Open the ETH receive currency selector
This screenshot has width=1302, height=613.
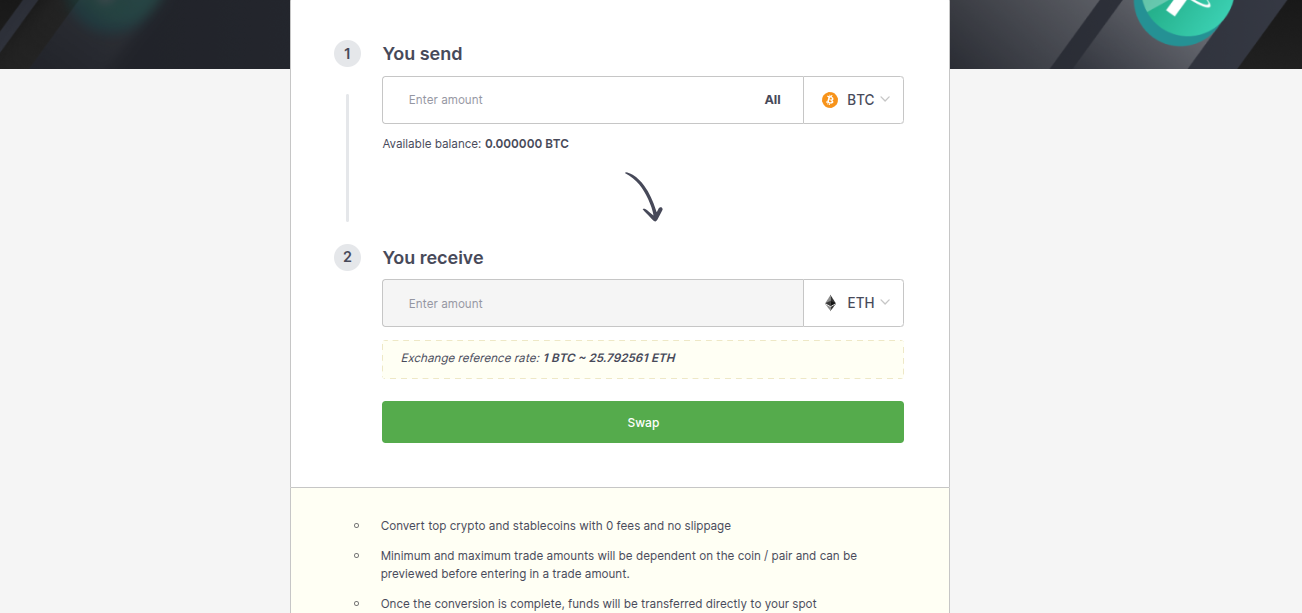[x=853, y=303]
